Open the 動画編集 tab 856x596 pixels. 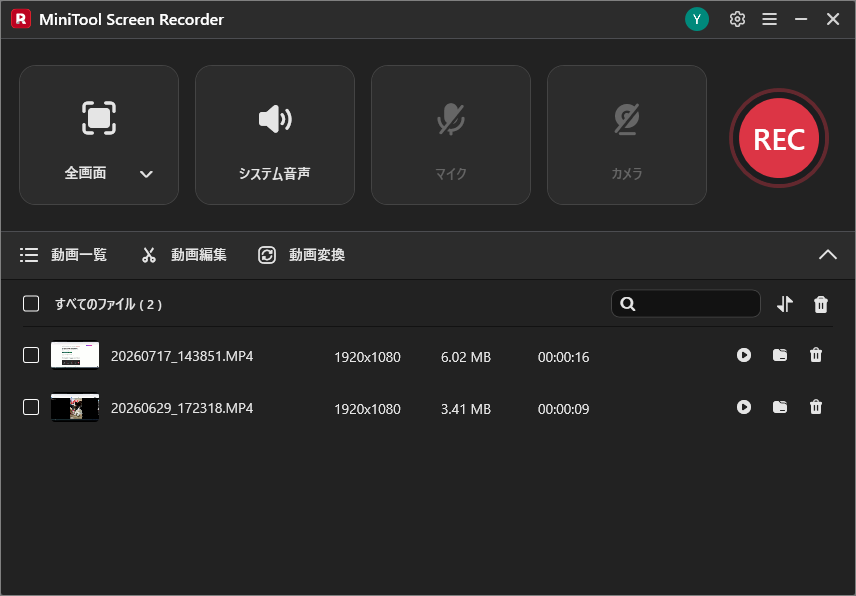coord(184,255)
